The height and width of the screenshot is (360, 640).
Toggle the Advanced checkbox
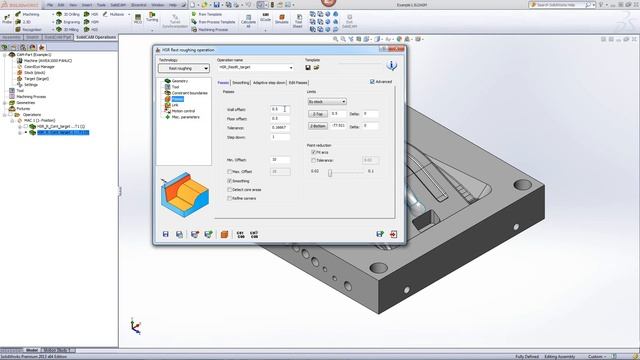coord(372,82)
